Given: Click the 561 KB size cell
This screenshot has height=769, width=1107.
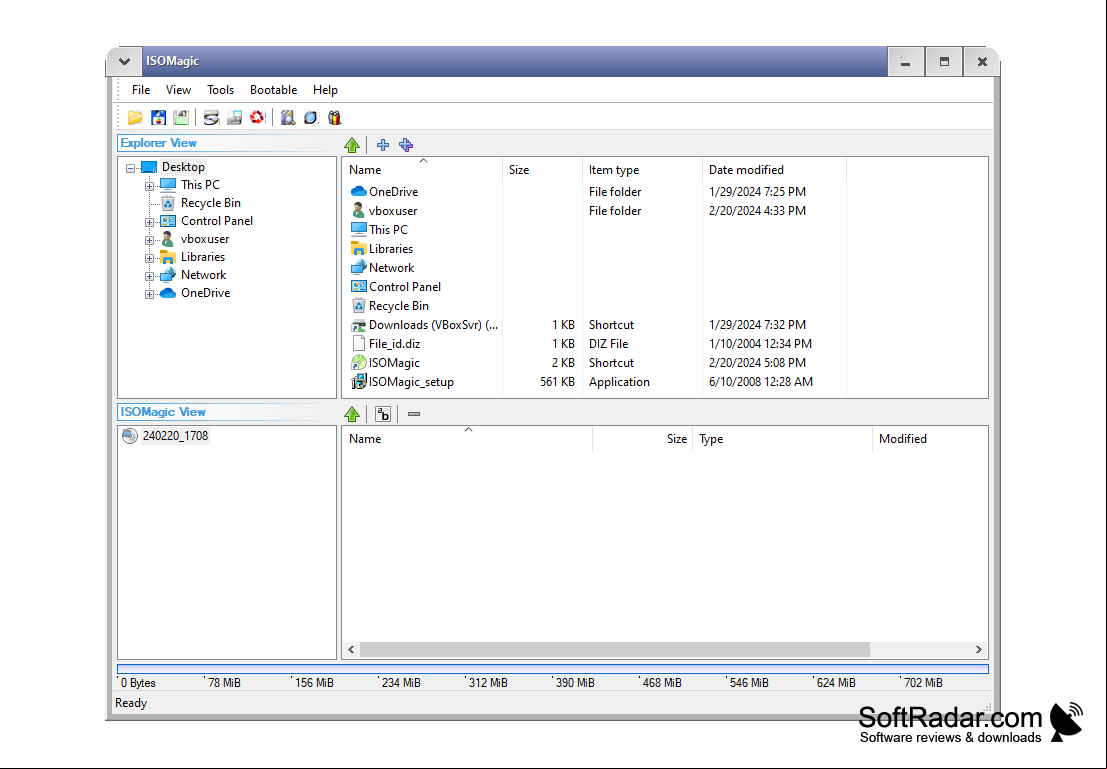Looking at the screenshot, I should pos(557,382).
